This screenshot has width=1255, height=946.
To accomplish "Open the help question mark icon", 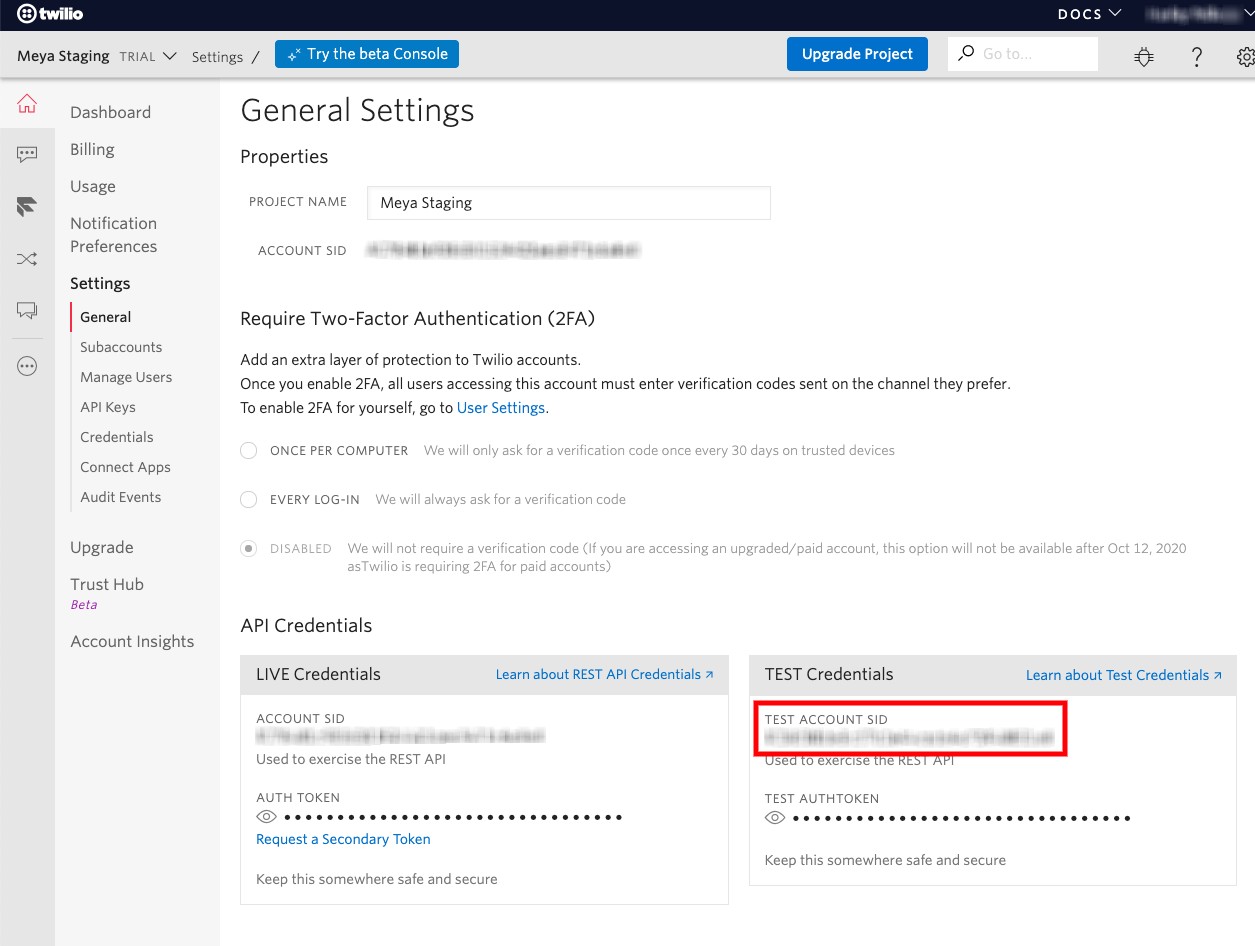I will click(x=1196, y=57).
